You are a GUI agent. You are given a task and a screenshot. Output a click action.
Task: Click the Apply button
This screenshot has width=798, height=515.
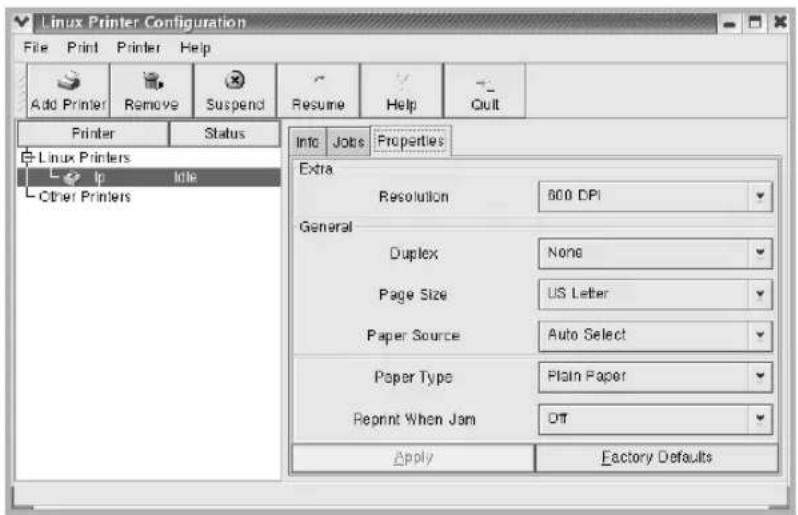413,458
